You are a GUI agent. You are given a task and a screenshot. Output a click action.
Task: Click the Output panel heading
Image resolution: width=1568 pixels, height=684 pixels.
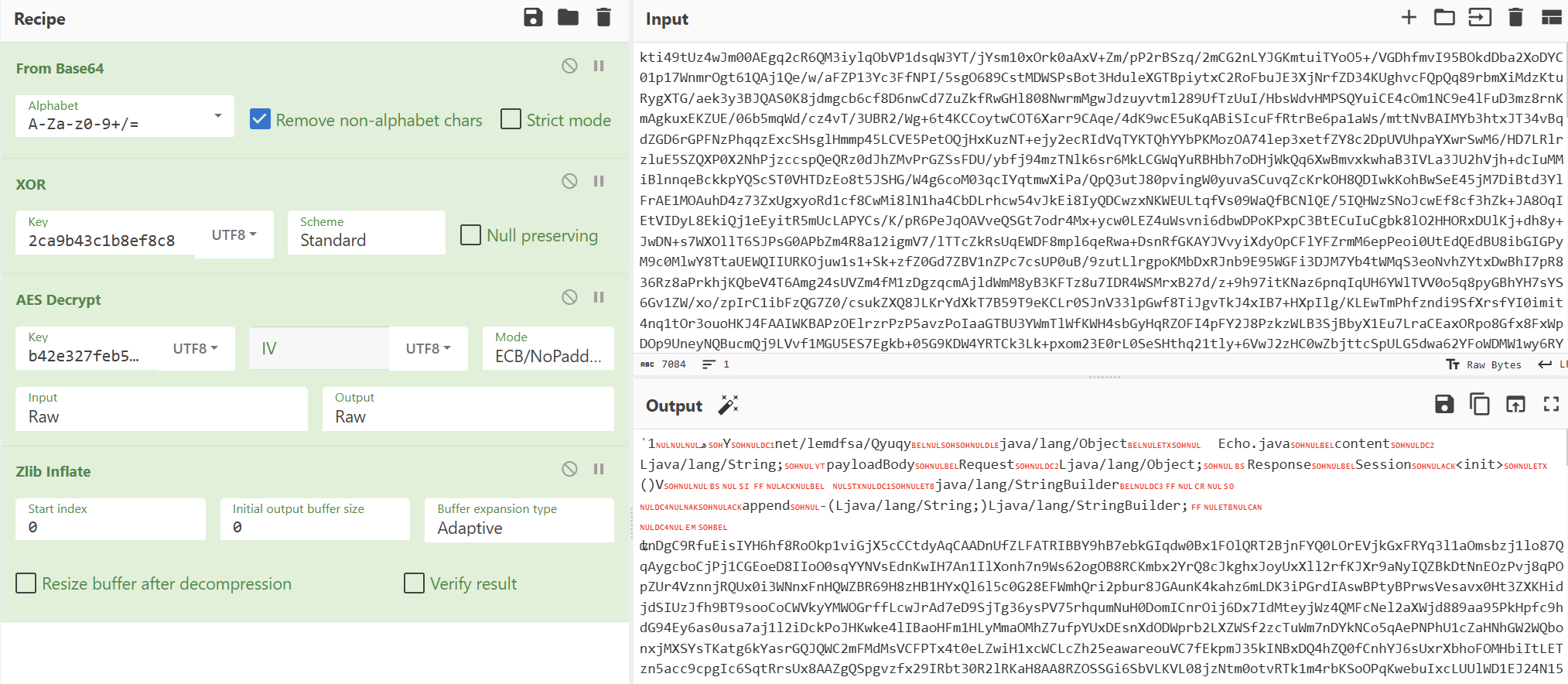pos(674,405)
